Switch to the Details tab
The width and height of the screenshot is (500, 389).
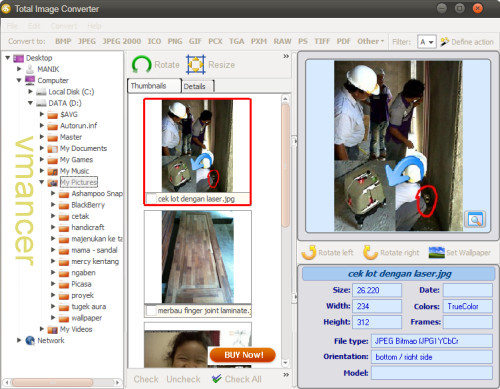[197, 86]
